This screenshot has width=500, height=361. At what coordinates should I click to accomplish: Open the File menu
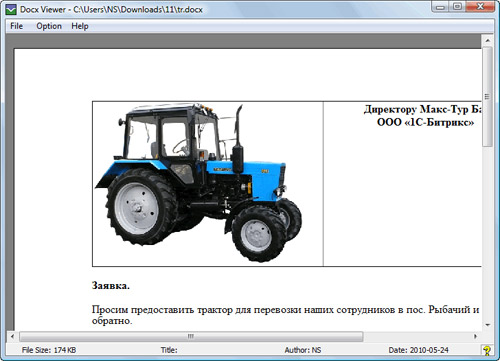click(x=16, y=26)
